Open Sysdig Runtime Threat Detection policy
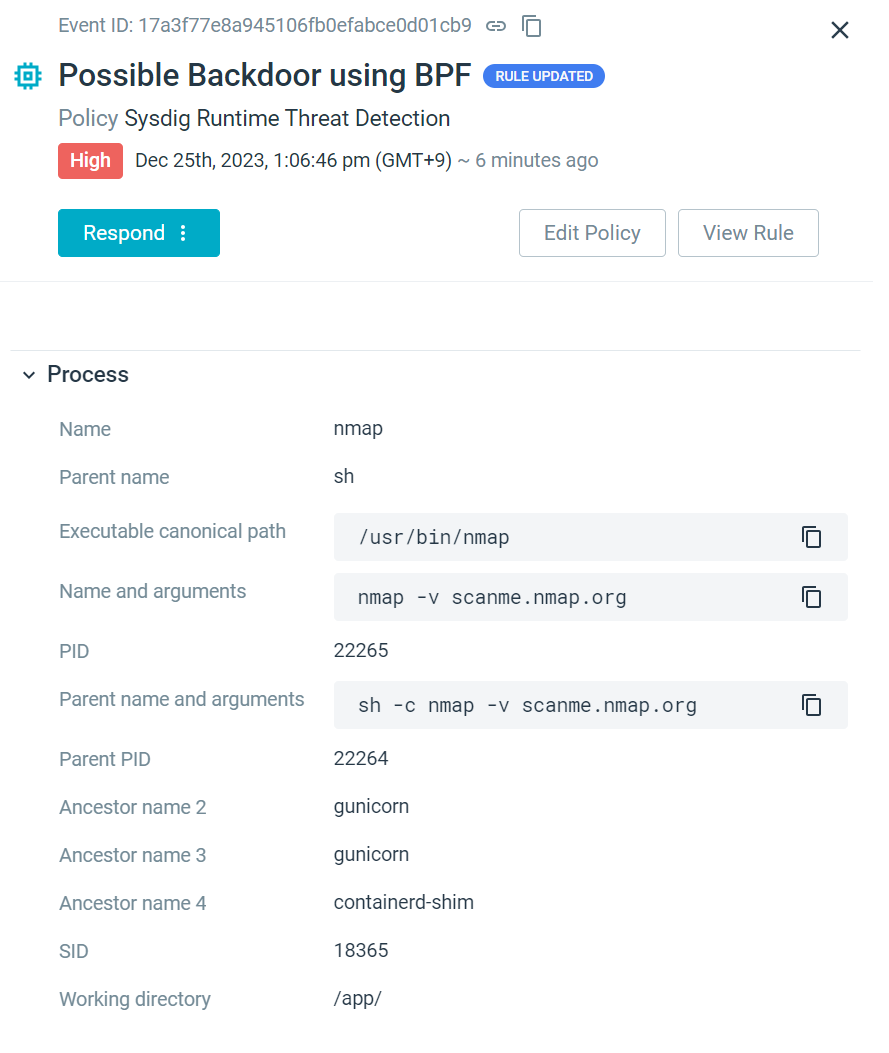The image size is (889, 1053). 287,118
